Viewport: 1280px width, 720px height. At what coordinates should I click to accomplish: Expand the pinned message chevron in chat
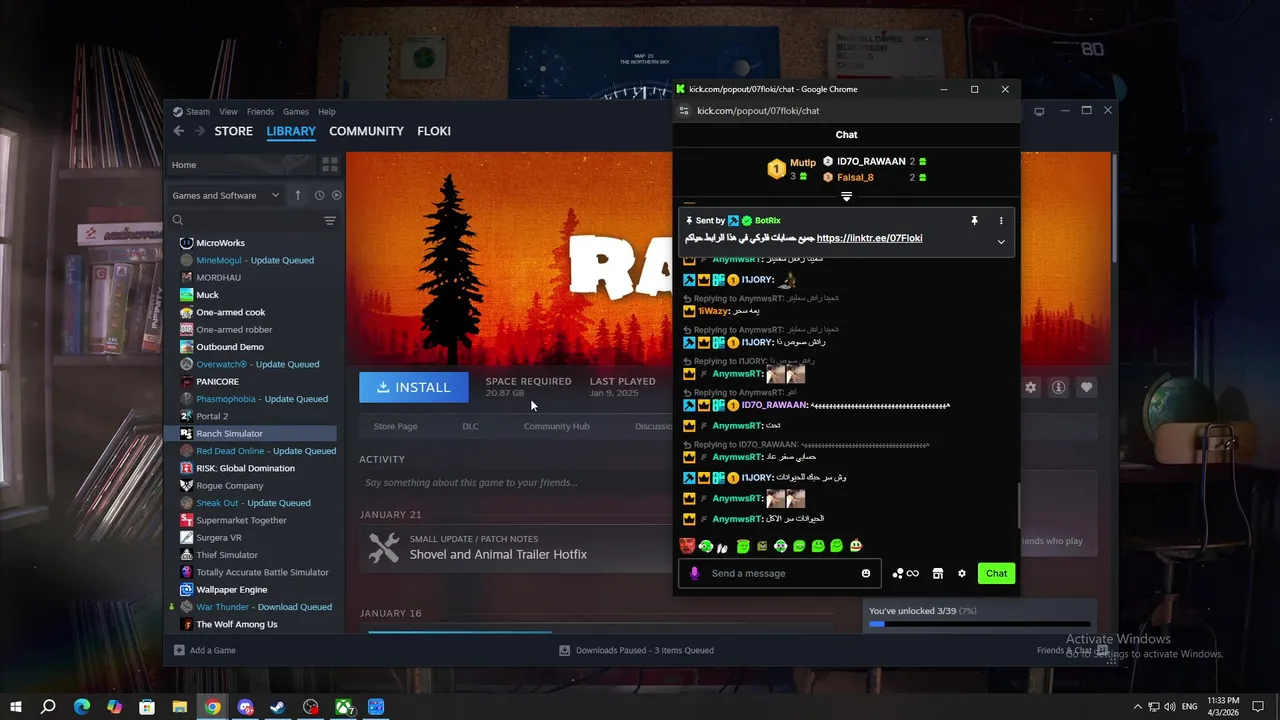1001,241
